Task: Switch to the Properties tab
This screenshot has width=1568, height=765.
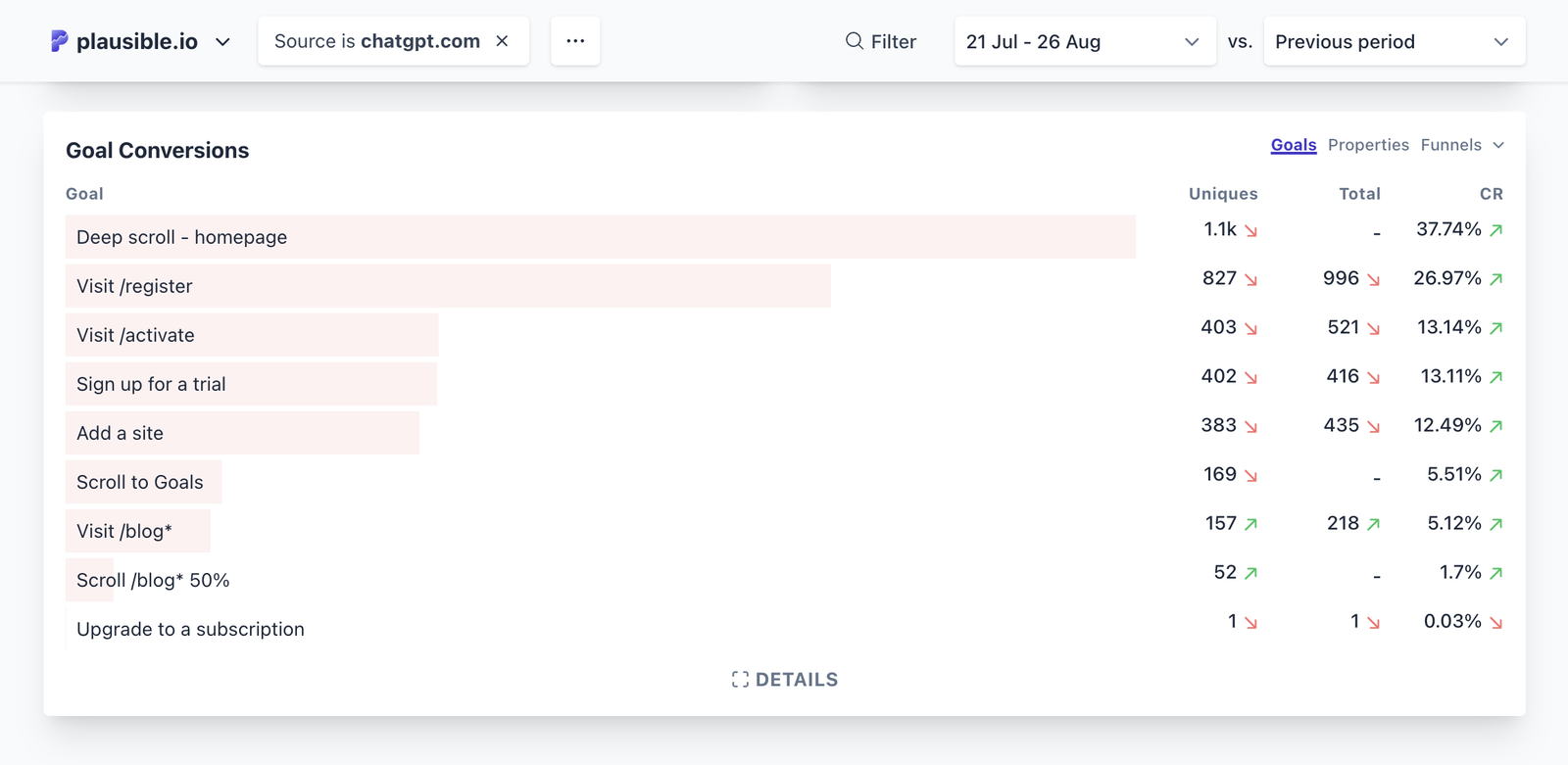Action: (1368, 144)
